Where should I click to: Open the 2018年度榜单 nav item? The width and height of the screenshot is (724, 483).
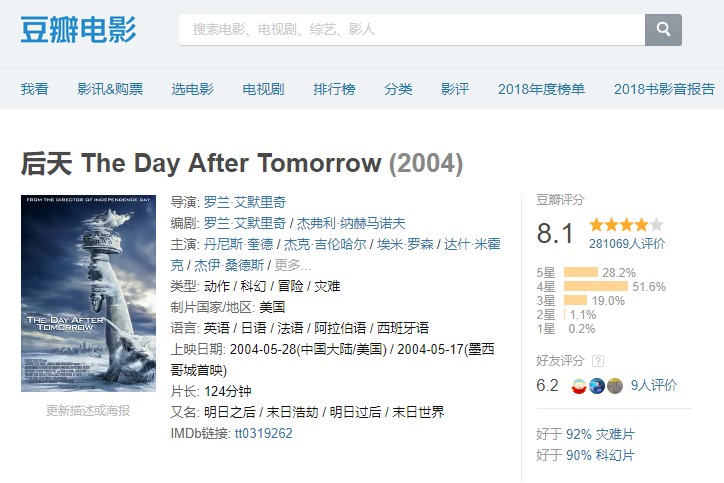(x=541, y=89)
